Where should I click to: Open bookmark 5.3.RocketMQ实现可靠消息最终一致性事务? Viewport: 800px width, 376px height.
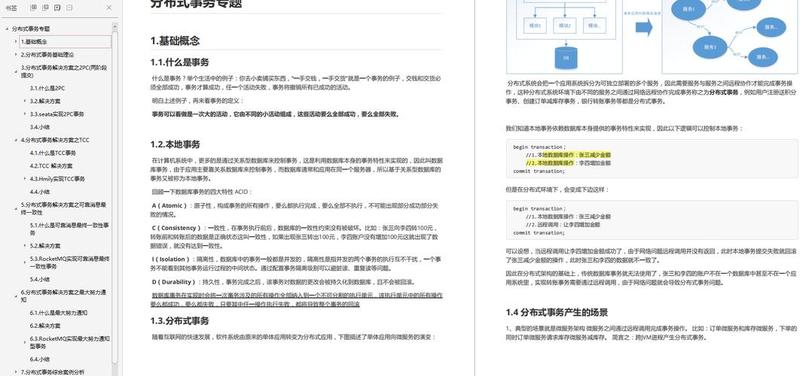tap(69, 262)
